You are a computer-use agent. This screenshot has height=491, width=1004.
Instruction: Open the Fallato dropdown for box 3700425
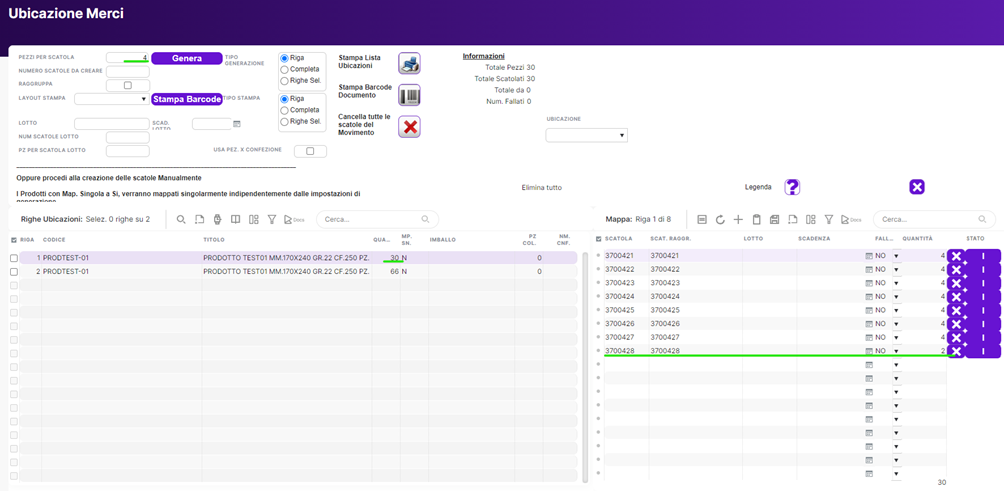(896, 310)
